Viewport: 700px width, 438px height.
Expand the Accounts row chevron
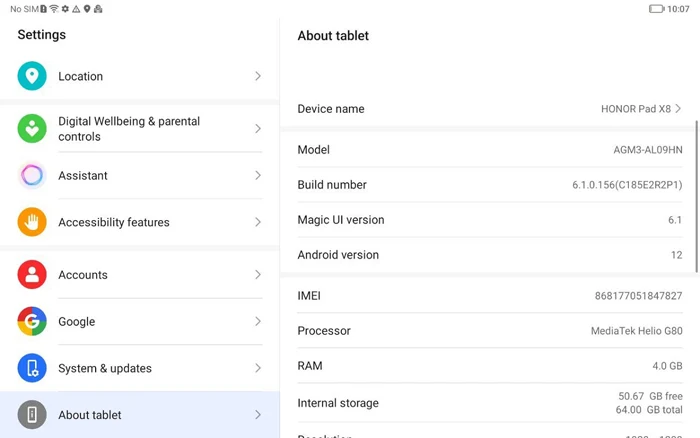click(x=258, y=275)
